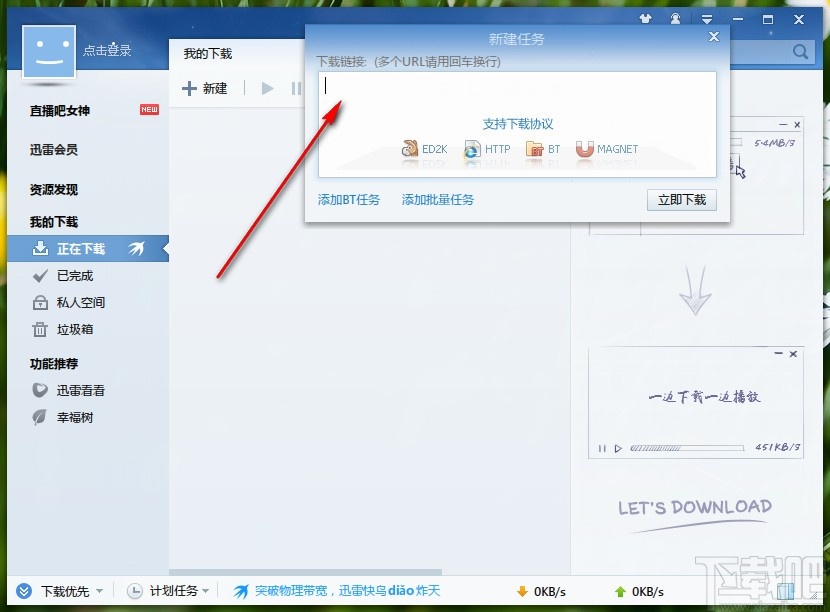The image size is (830, 612).
Task: Click the horizontal scrollbar at the bottom
Action: coord(305,572)
